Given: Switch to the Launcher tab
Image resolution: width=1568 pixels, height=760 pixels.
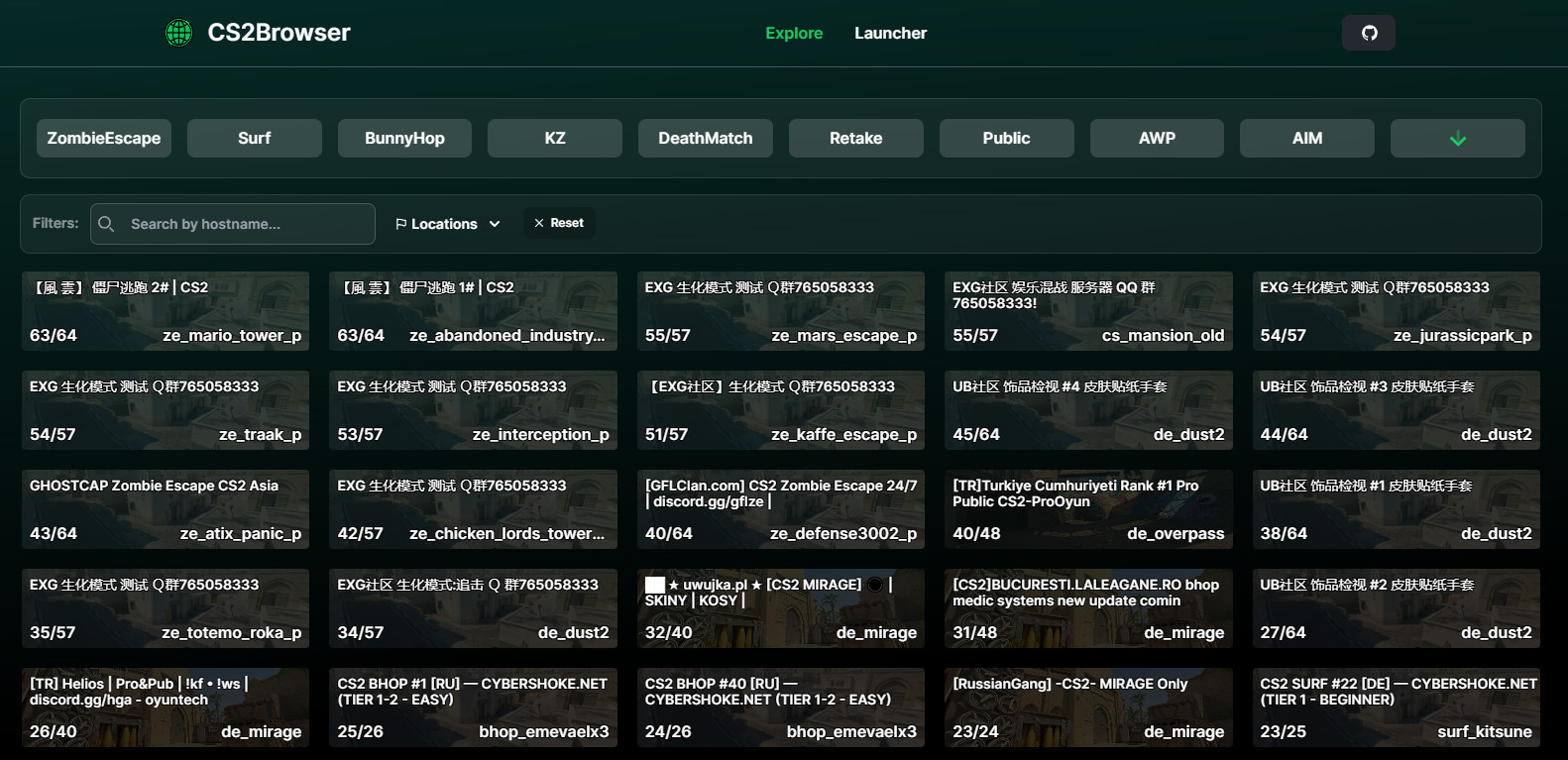Looking at the screenshot, I should coord(890,33).
